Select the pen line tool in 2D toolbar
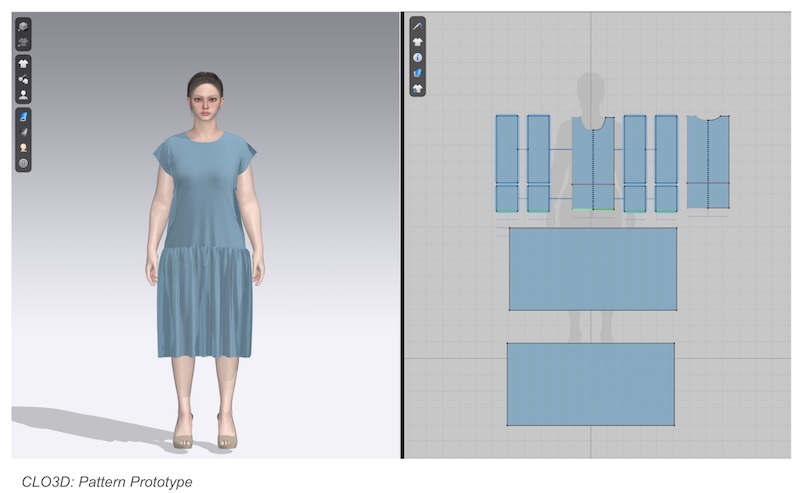800x493 pixels. click(x=418, y=25)
